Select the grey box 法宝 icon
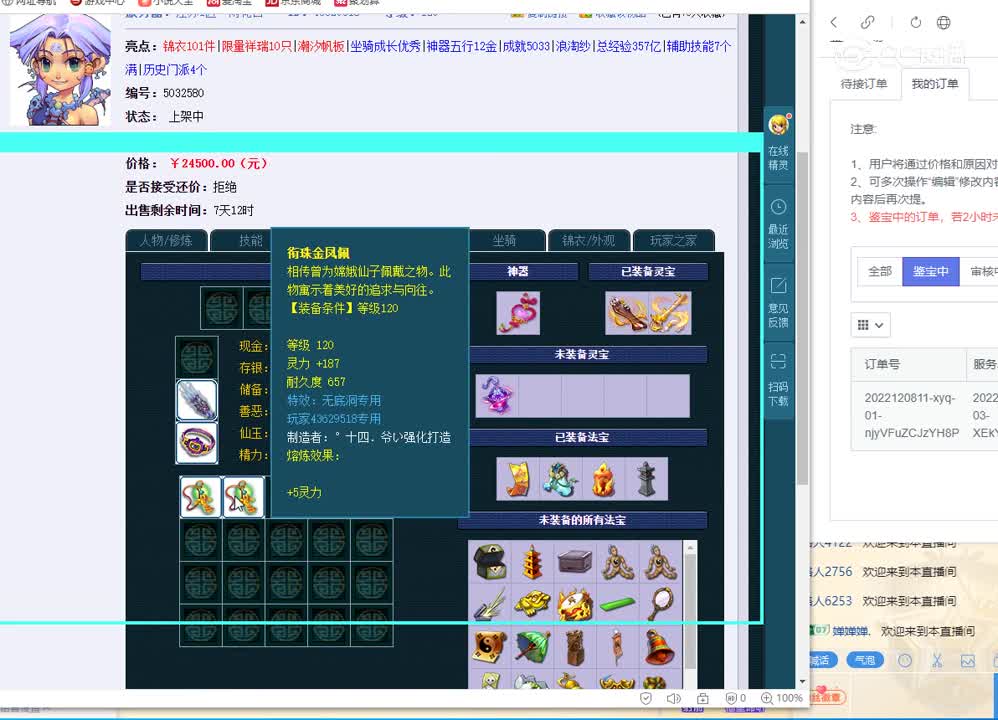This screenshot has width=998, height=720. click(x=575, y=562)
